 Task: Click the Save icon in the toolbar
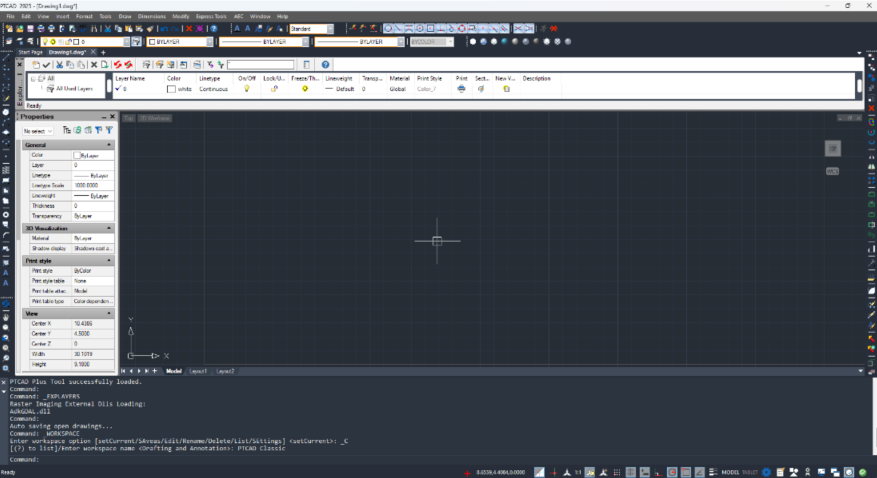point(30,29)
